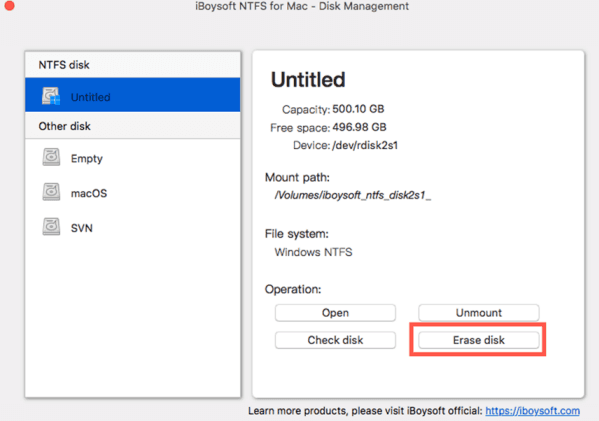The height and width of the screenshot is (421, 599).
Task: Choose the macOS disk entry
Action: [x=133, y=193]
